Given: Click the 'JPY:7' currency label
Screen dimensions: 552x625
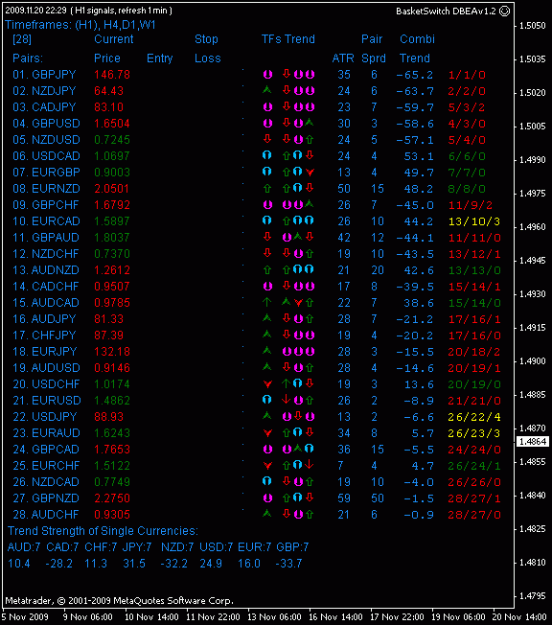Looking at the screenshot, I should [137, 547].
